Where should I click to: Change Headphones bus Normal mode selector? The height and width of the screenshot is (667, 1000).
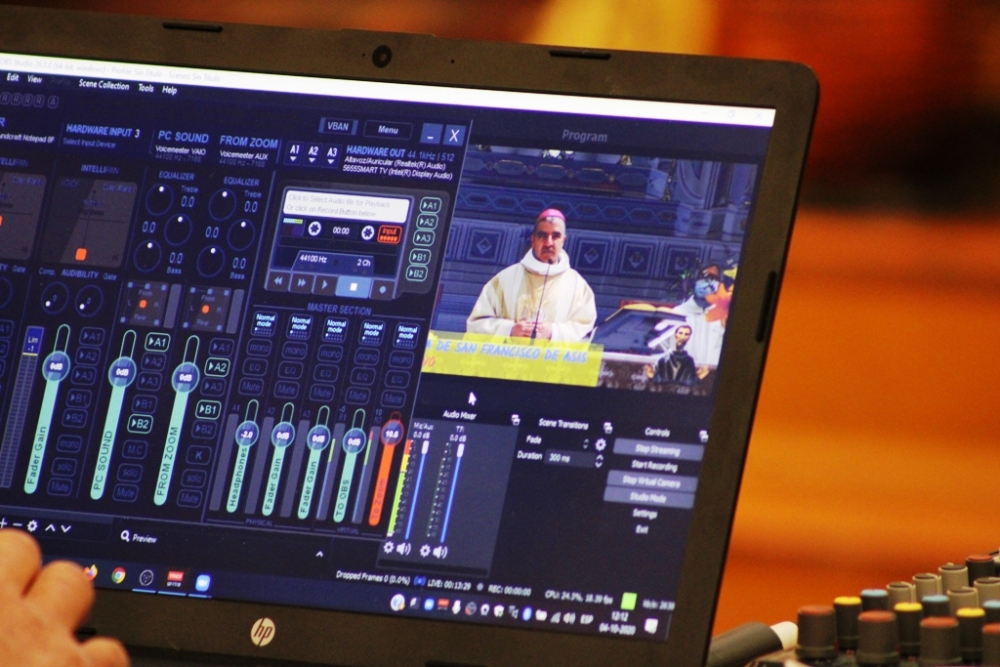pyautogui.click(x=264, y=321)
